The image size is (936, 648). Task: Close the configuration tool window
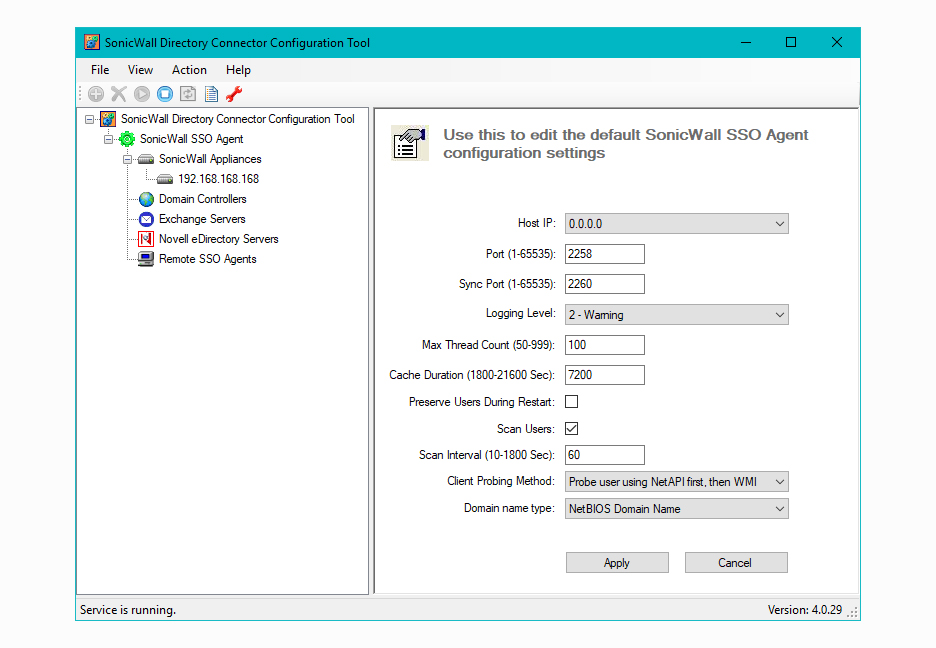(x=837, y=42)
